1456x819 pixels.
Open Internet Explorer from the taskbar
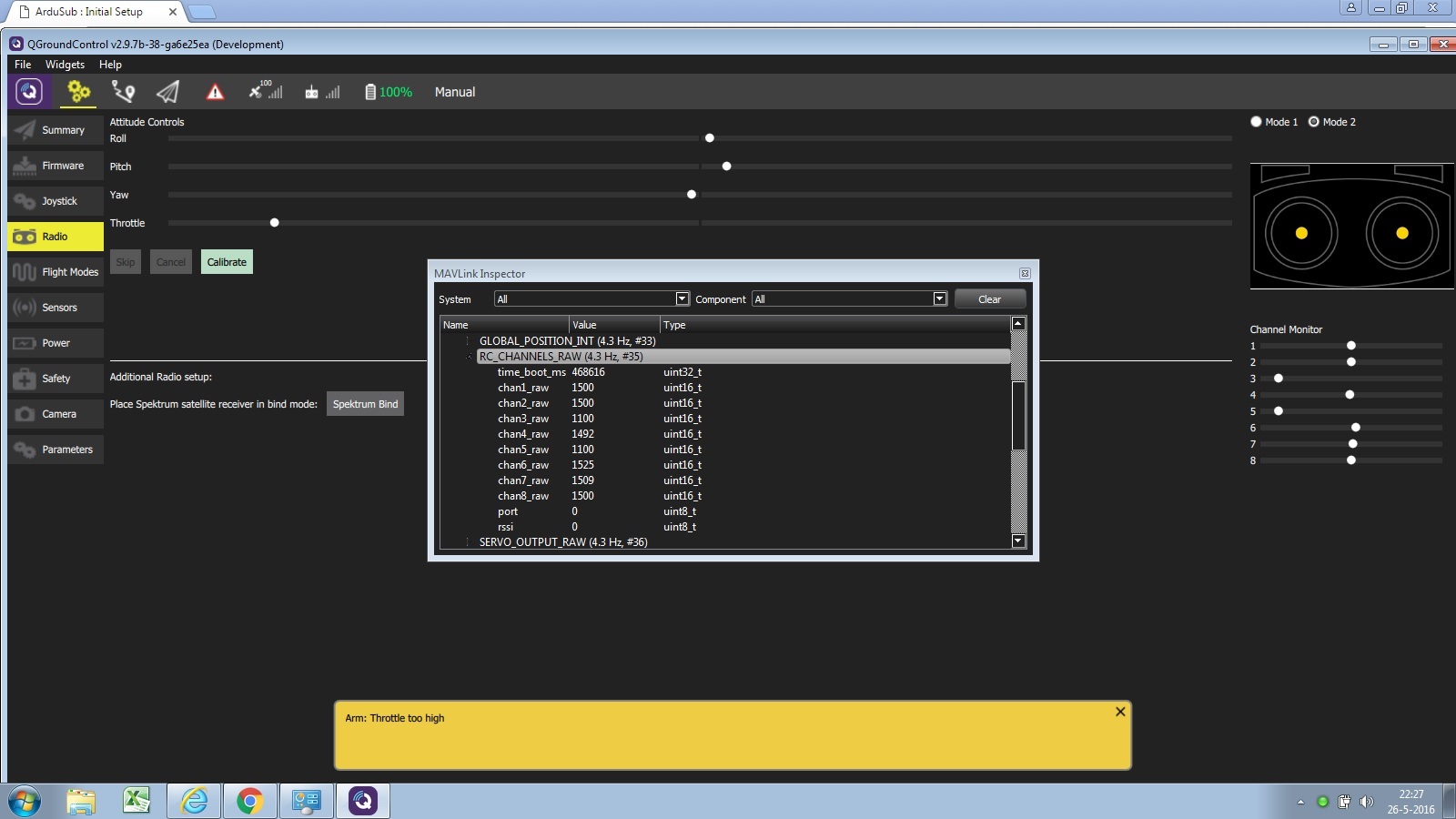point(194,802)
